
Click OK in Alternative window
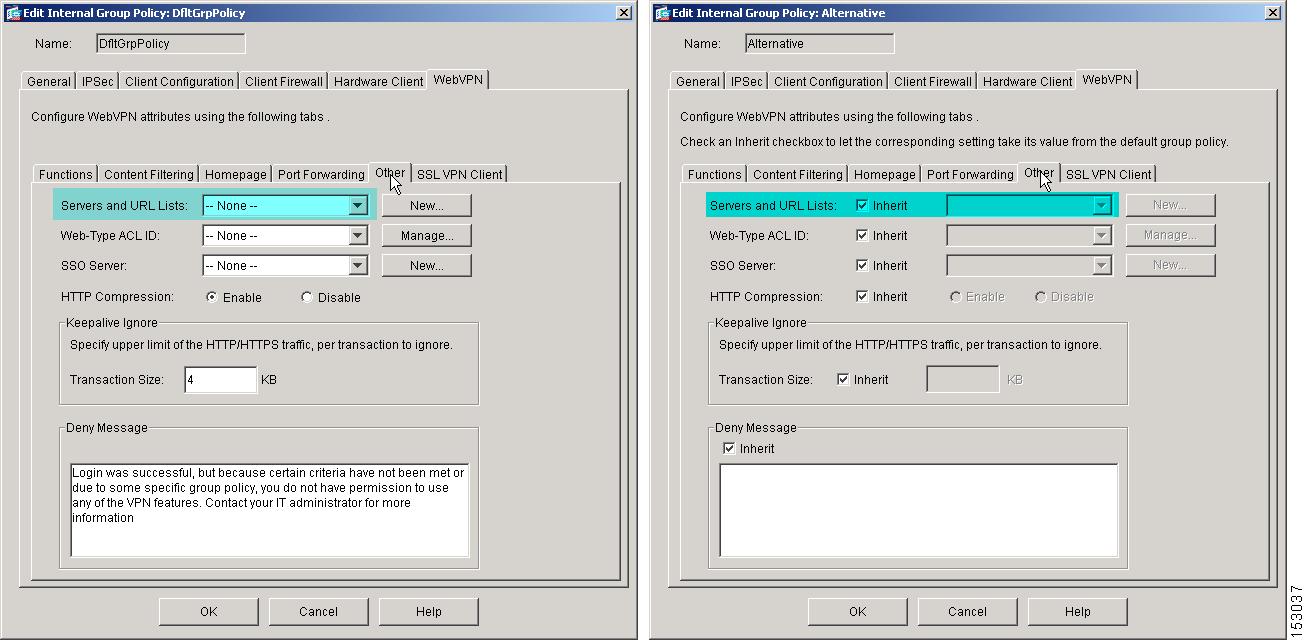click(x=857, y=611)
